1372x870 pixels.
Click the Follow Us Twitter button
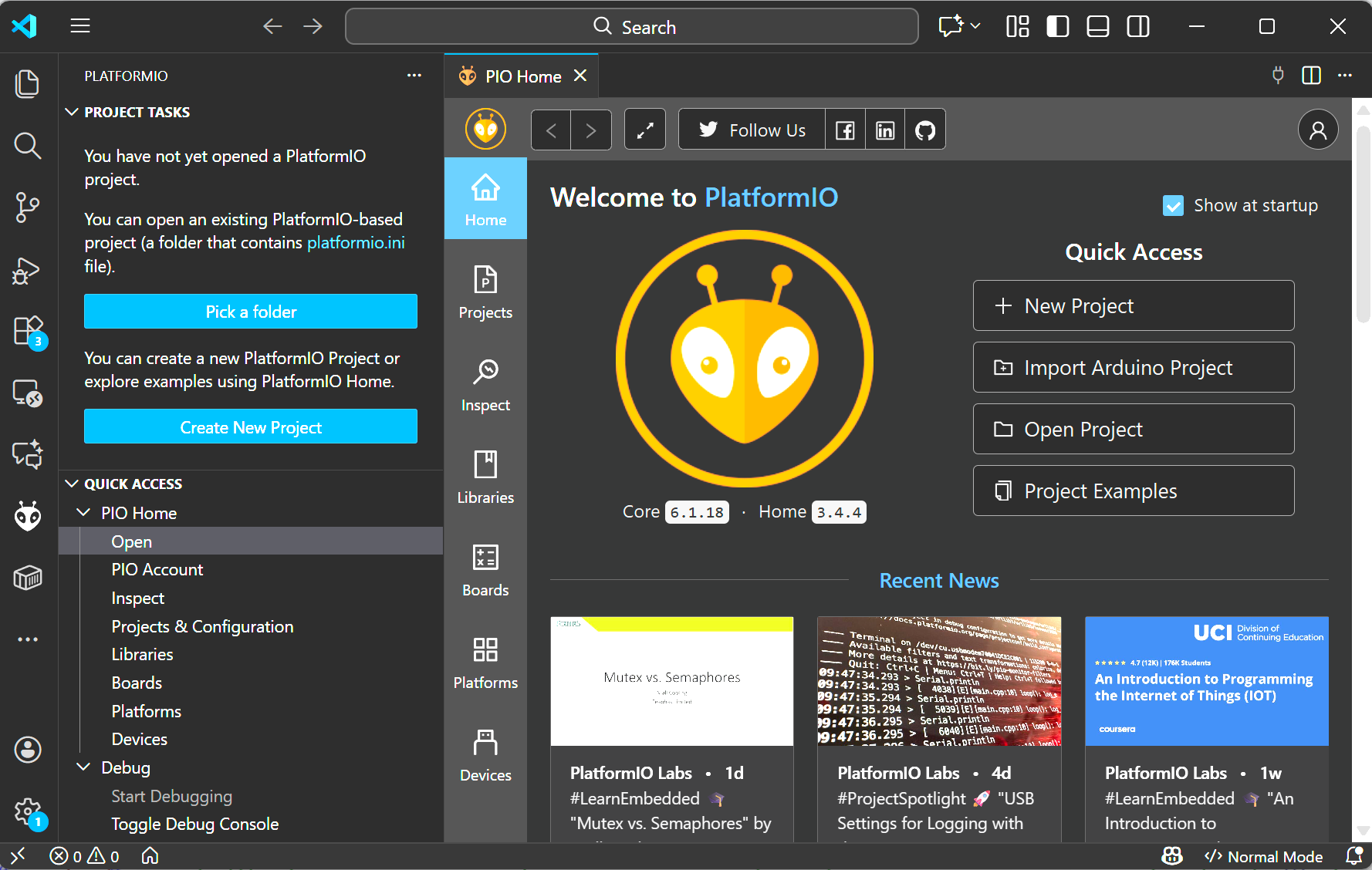(752, 130)
